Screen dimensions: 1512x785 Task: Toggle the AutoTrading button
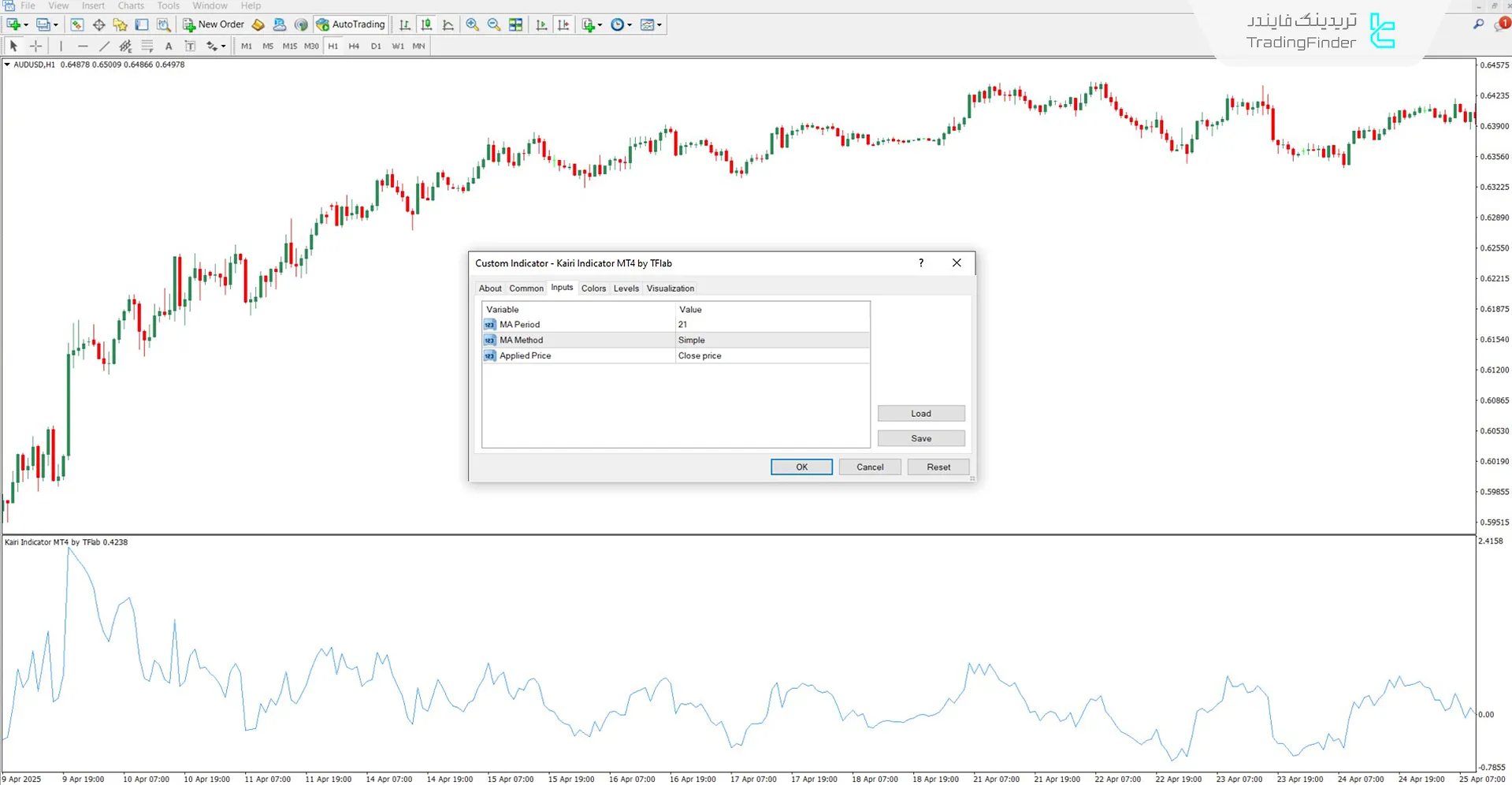tap(351, 24)
